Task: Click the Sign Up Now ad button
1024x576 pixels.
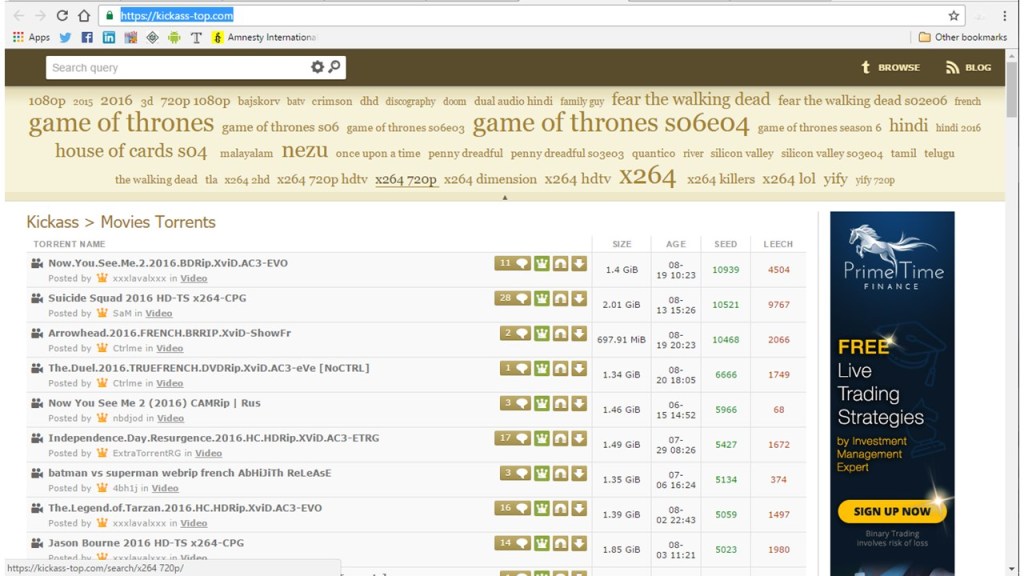Action: pos(891,511)
